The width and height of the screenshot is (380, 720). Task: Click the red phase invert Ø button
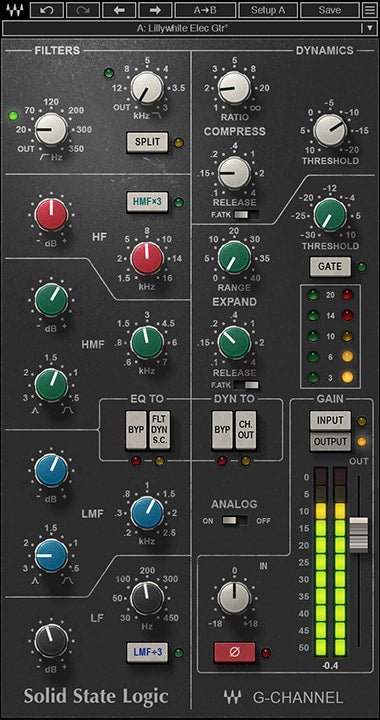[235, 652]
